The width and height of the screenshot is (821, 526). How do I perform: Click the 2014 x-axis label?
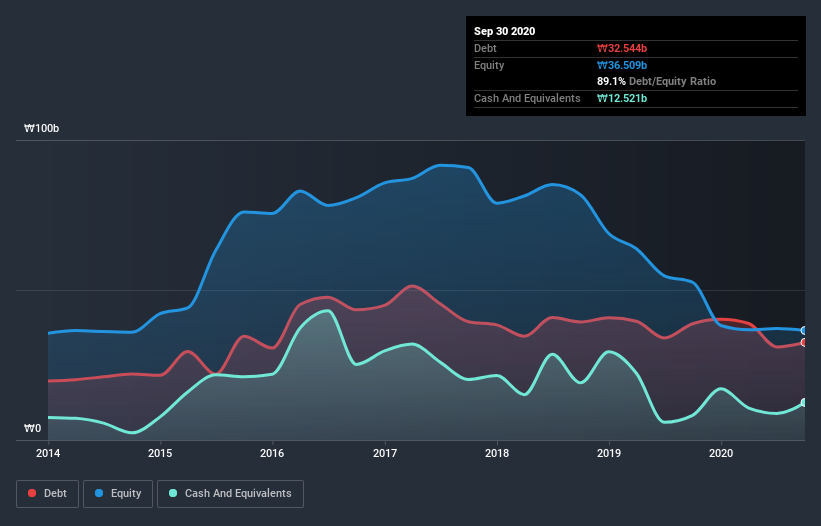click(x=48, y=453)
